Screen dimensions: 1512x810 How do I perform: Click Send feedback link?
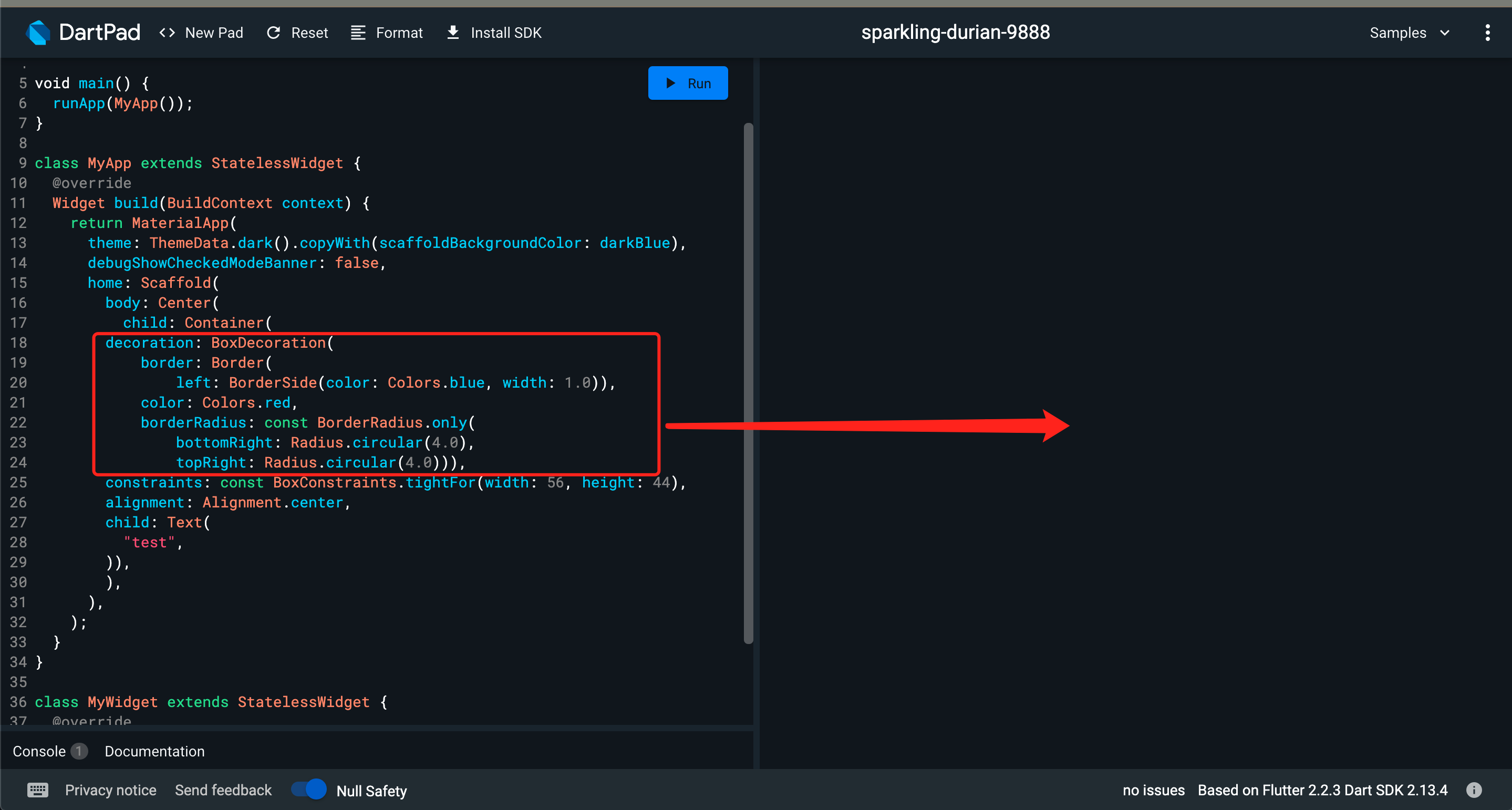point(223,790)
